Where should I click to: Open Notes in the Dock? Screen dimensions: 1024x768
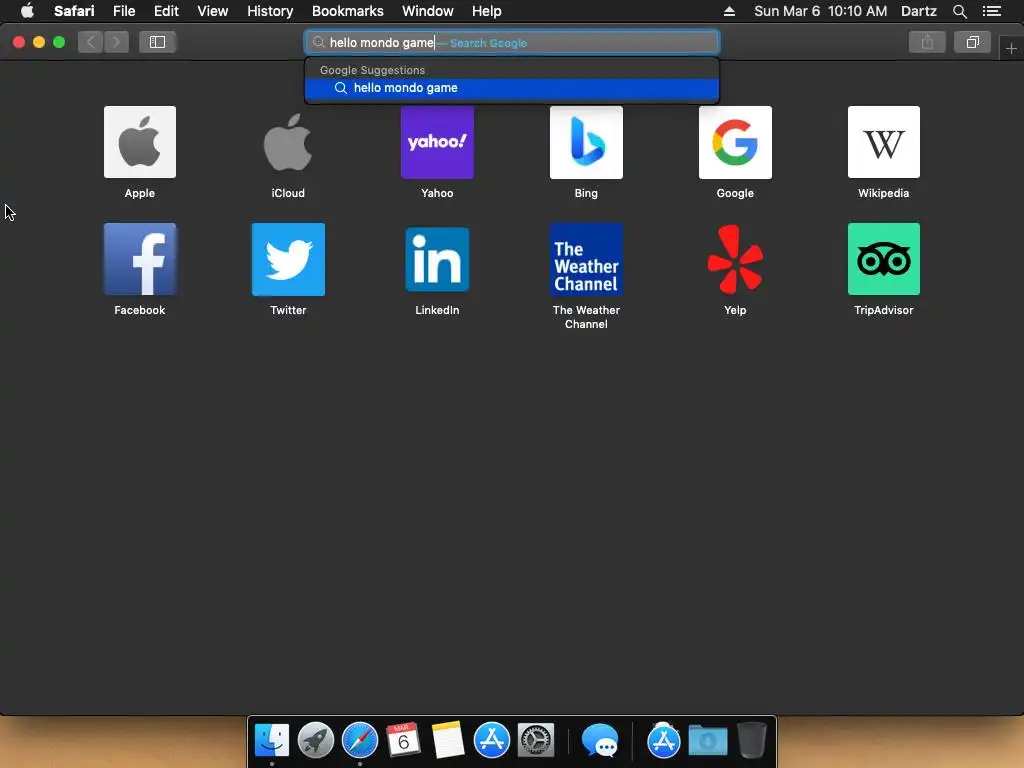(447, 741)
